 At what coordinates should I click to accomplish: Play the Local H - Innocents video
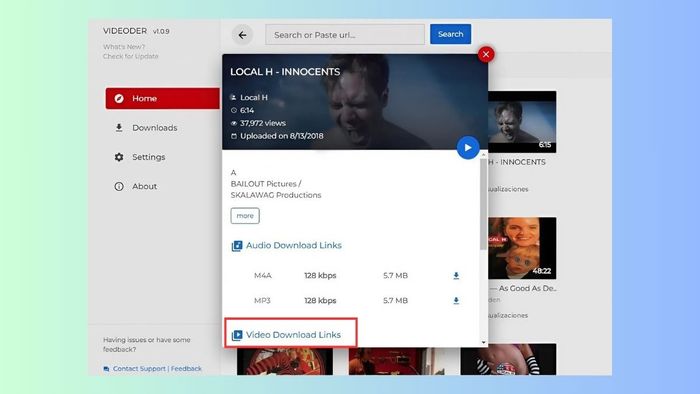click(468, 148)
